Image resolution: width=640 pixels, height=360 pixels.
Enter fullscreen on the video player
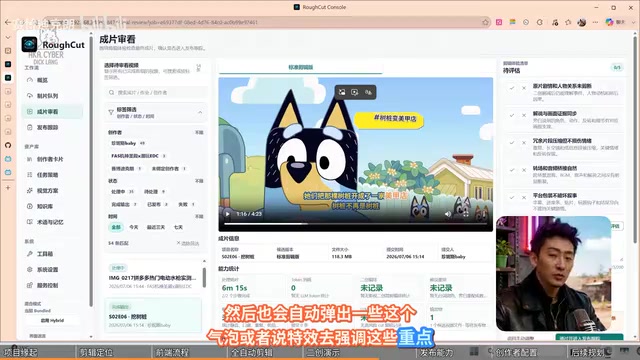466,214
